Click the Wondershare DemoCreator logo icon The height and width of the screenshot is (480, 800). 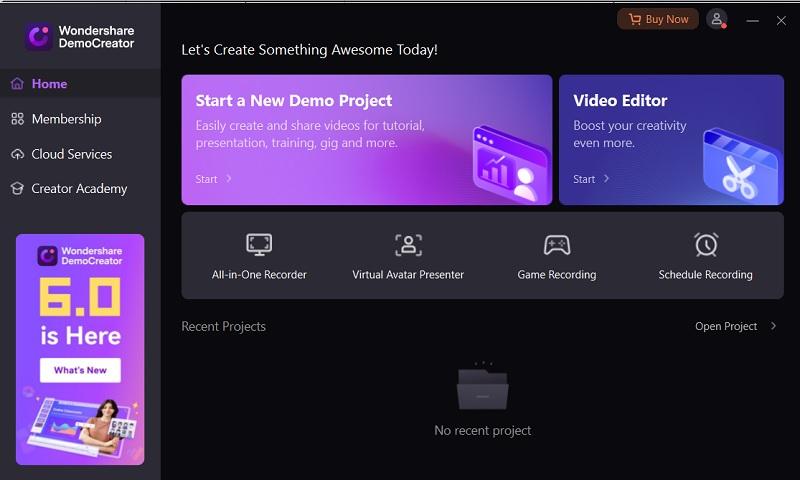coord(39,37)
